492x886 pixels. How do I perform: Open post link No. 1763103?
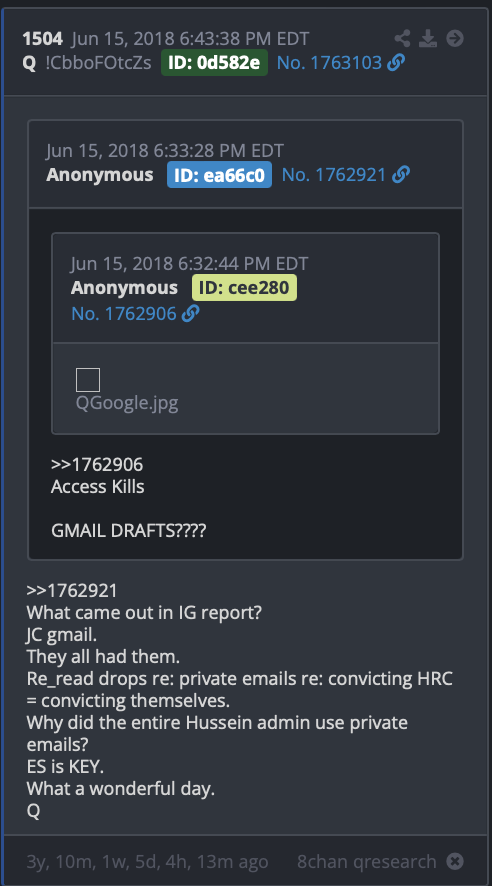coord(329,63)
